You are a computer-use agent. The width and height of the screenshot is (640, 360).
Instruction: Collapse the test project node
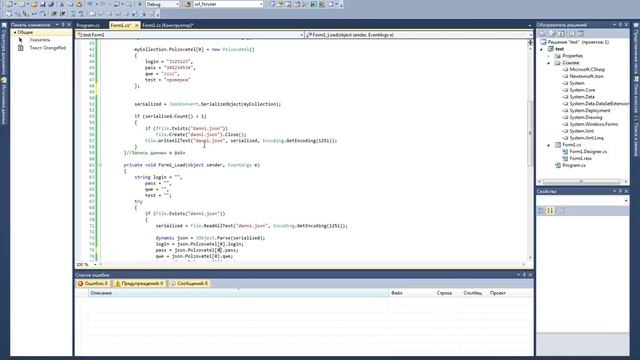click(x=542, y=49)
